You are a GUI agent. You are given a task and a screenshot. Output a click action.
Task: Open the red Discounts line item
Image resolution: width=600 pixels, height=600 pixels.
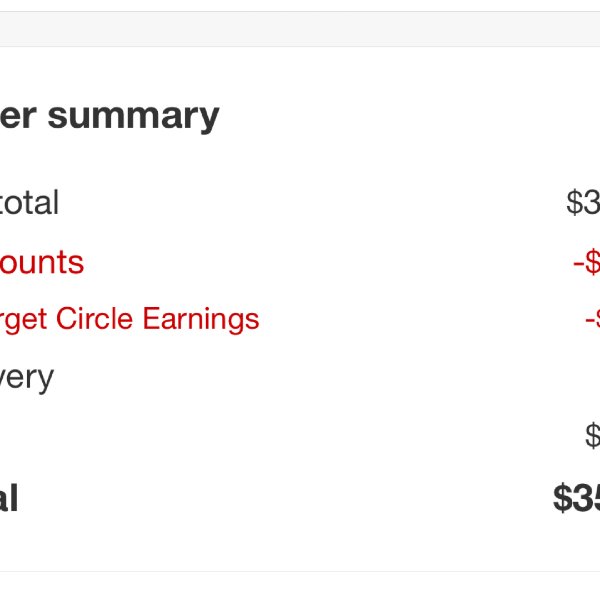click(42, 262)
